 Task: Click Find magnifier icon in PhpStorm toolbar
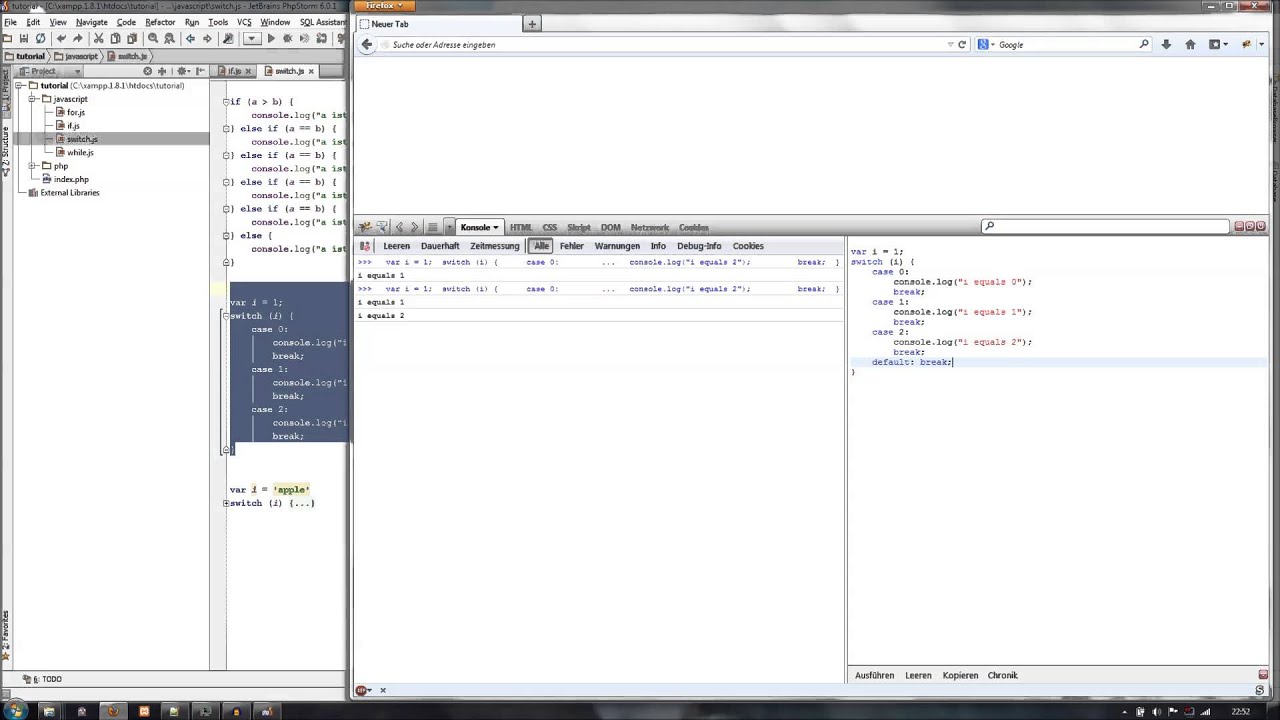(153, 38)
